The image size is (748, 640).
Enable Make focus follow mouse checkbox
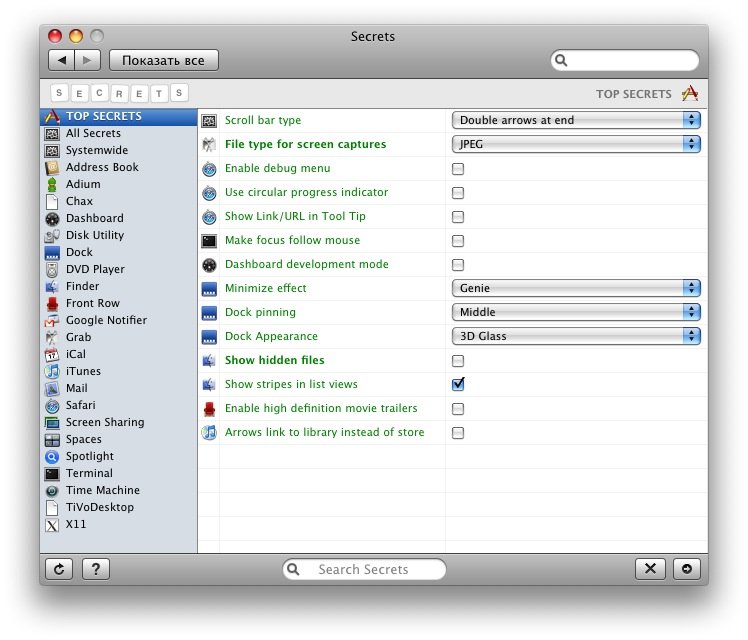[458, 241]
